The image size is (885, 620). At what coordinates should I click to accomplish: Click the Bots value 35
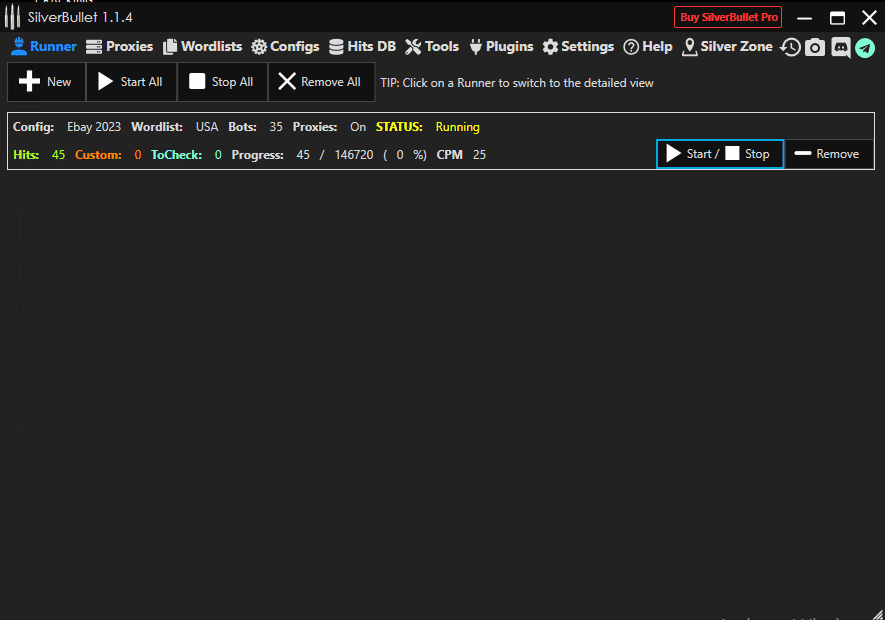point(275,127)
